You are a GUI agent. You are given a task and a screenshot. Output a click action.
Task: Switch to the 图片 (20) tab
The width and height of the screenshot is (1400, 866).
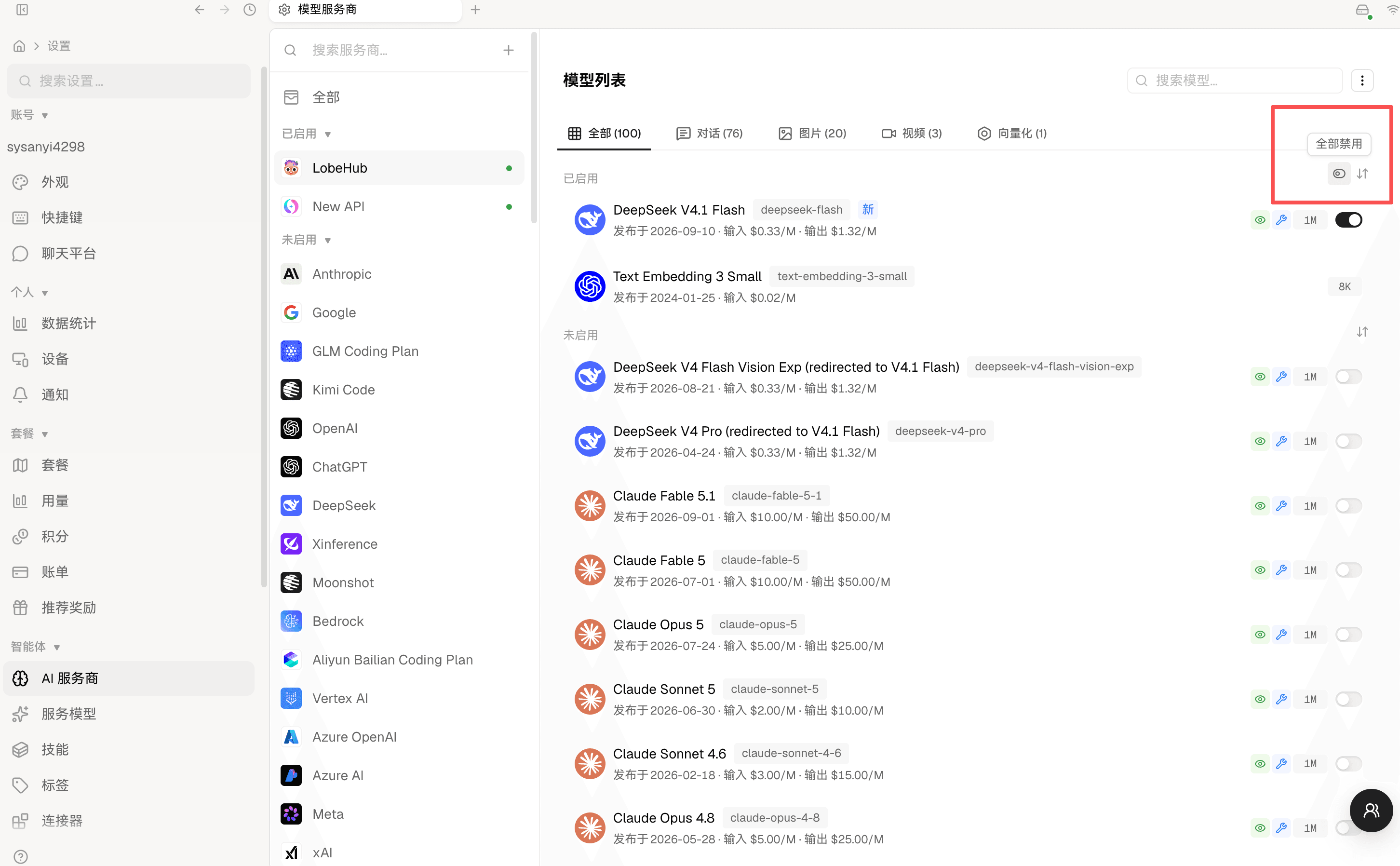pyautogui.click(x=812, y=134)
